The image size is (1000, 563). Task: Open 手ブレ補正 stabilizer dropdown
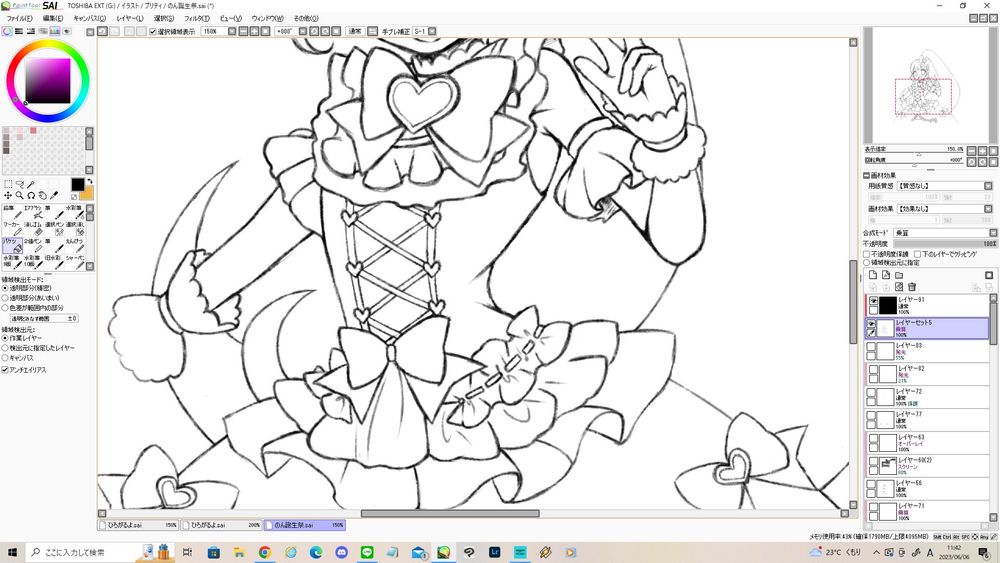pos(432,31)
